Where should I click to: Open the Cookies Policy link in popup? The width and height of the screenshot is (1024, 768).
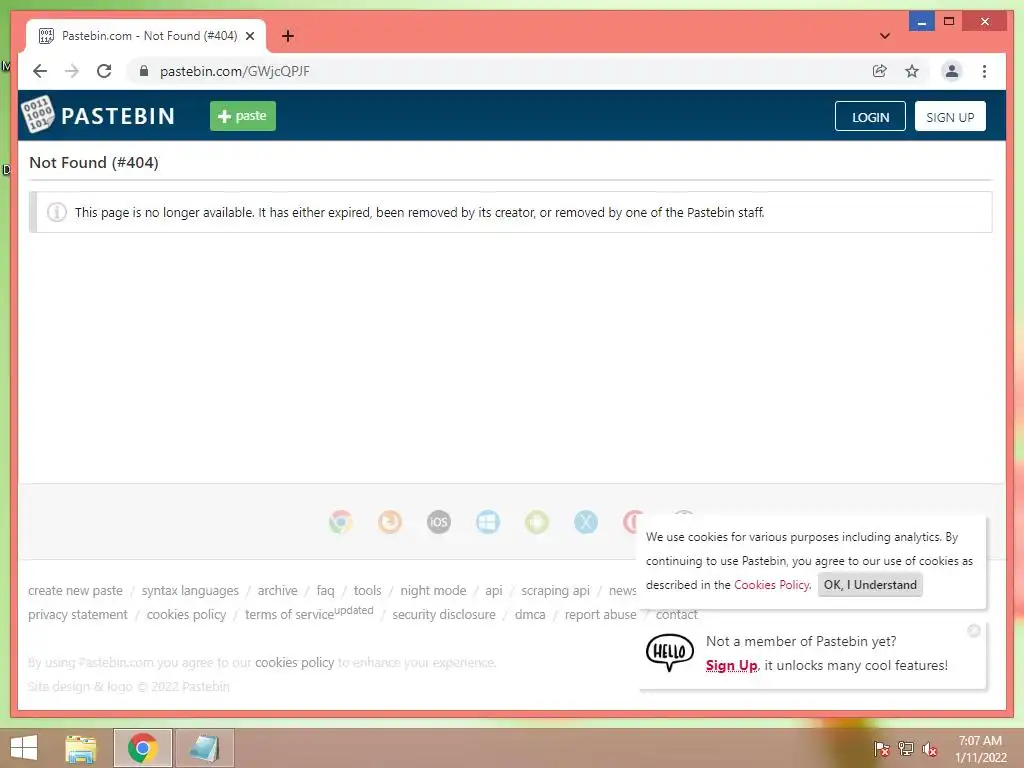pos(771,584)
